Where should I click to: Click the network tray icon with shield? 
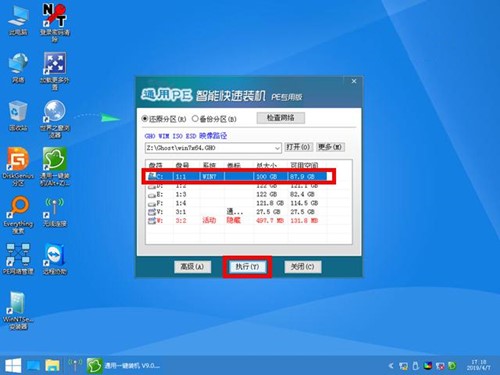403,366
